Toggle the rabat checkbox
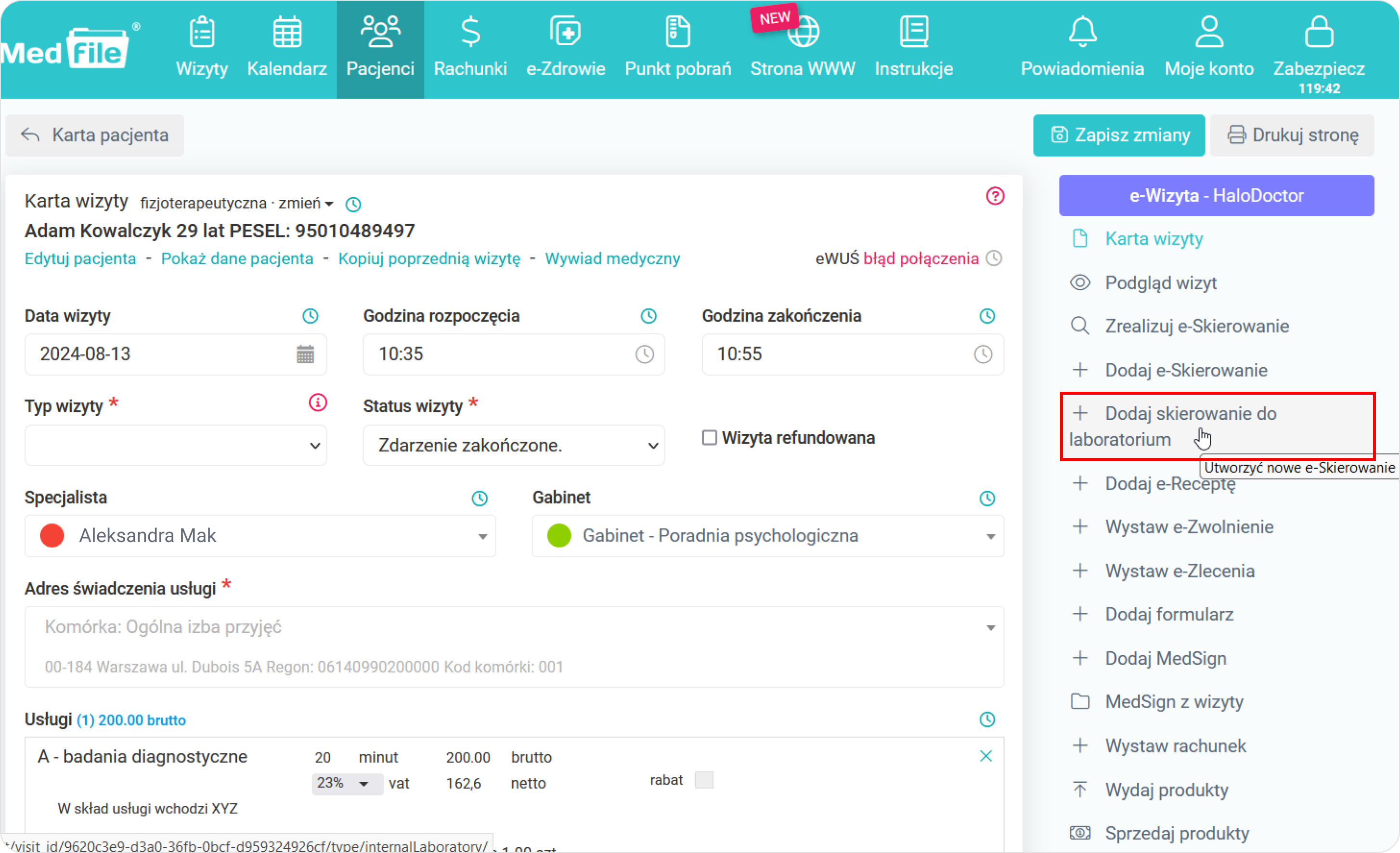Image resolution: width=1400 pixels, height=853 pixels. (704, 780)
